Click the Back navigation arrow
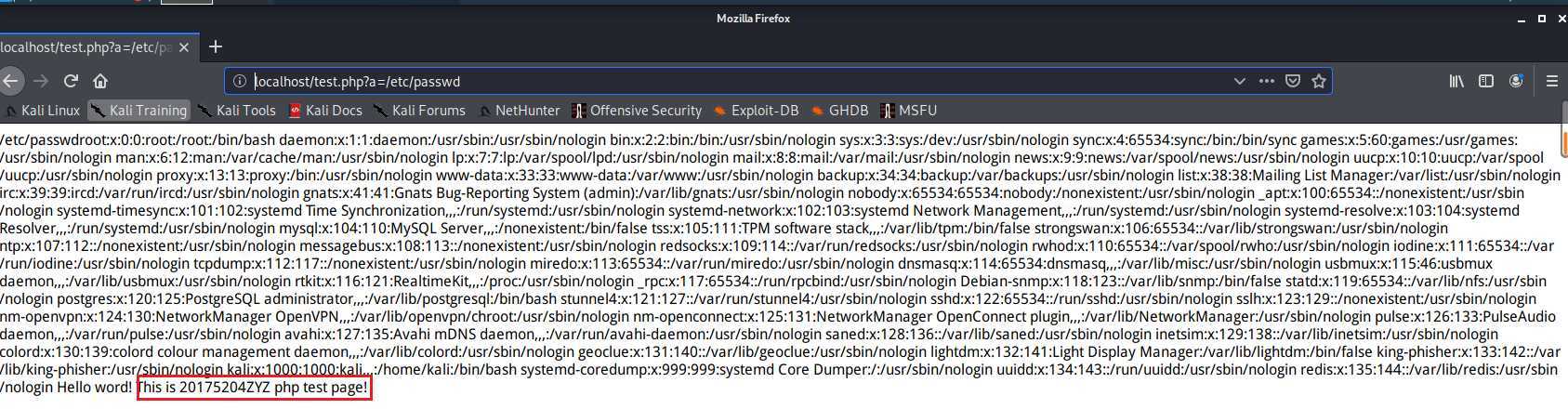 (9, 81)
